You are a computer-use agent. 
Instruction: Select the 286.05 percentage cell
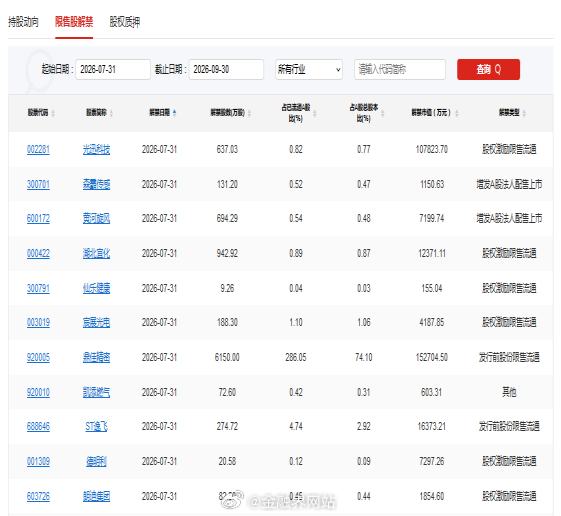click(x=296, y=357)
